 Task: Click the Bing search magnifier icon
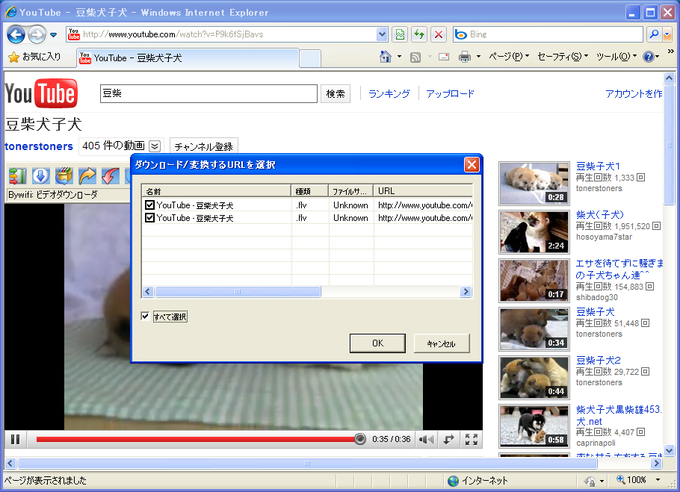coord(654,34)
